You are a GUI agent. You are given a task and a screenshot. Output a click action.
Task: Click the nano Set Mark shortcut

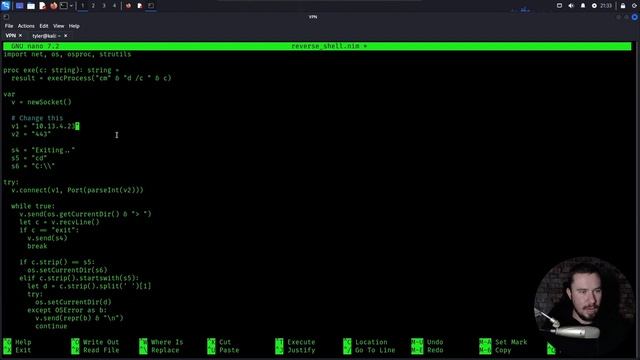503,342
